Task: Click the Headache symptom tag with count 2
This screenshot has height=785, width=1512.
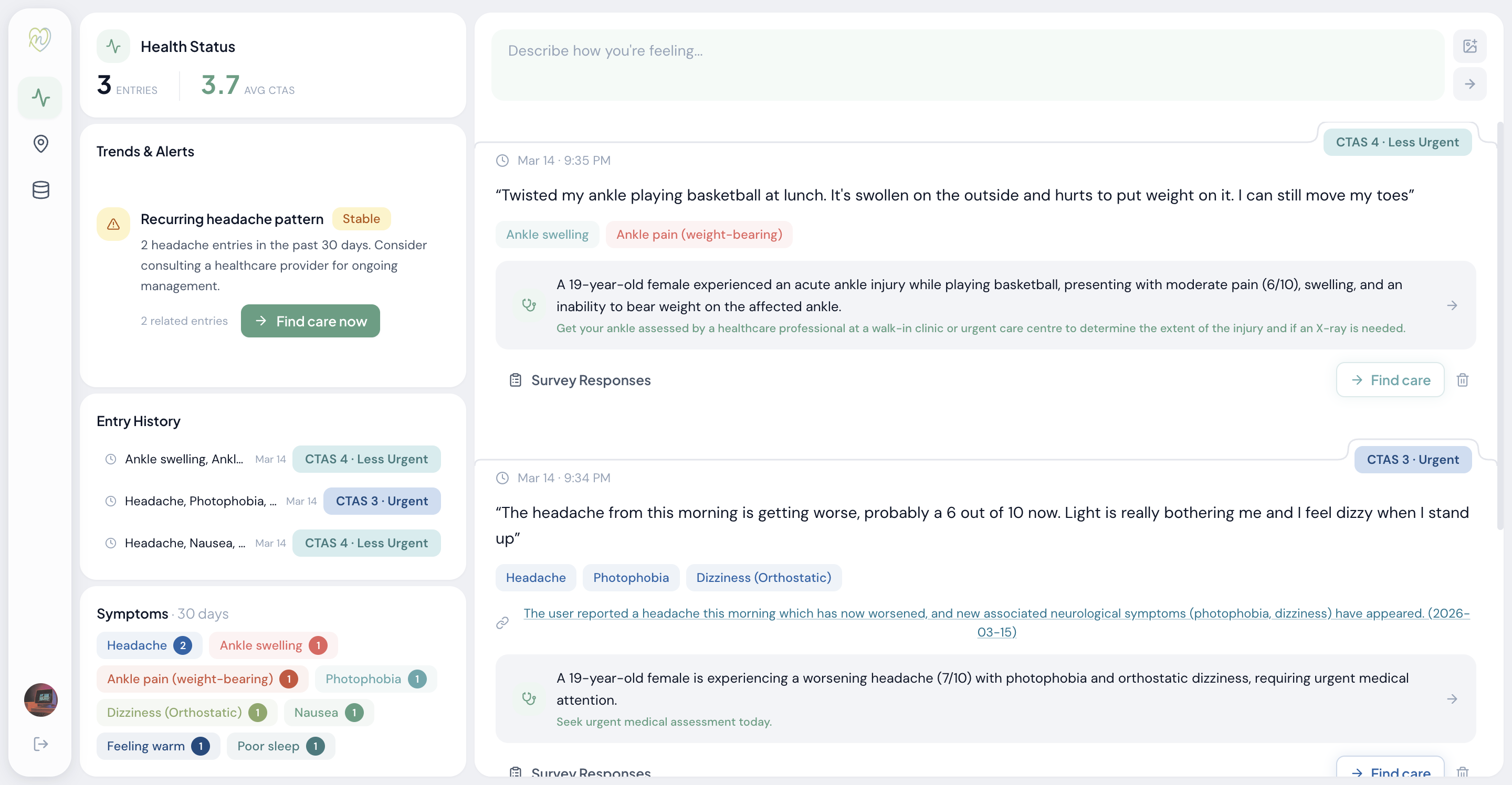Action: pyautogui.click(x=149, y=645)
